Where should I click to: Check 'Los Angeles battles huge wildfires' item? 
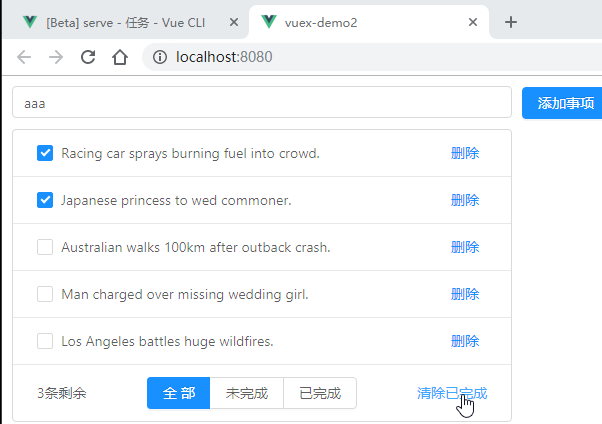point(45,341)
